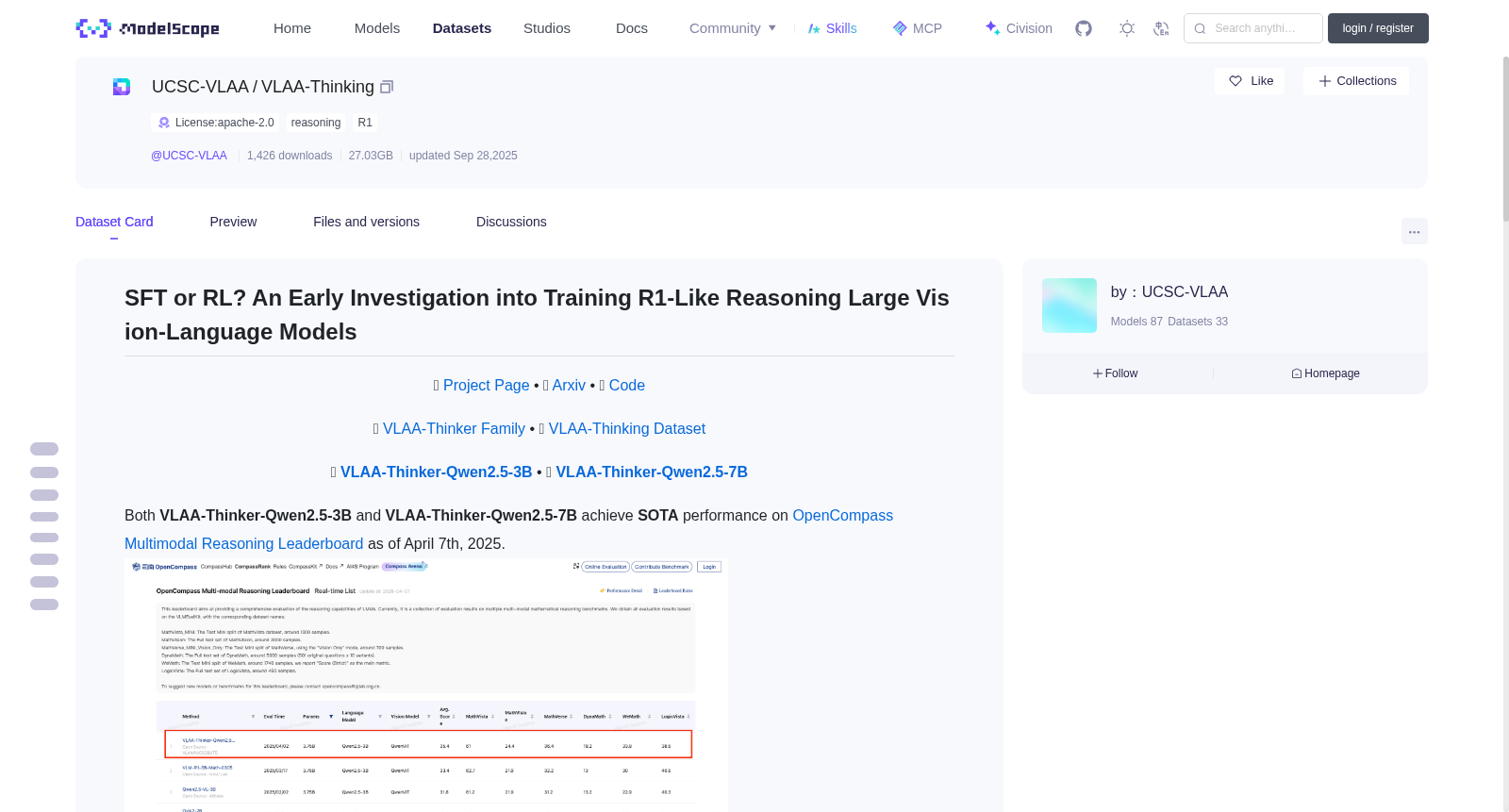Click the '27.03GB' size text
Screen dimensions: 1509x812
(x=371, y=156)
